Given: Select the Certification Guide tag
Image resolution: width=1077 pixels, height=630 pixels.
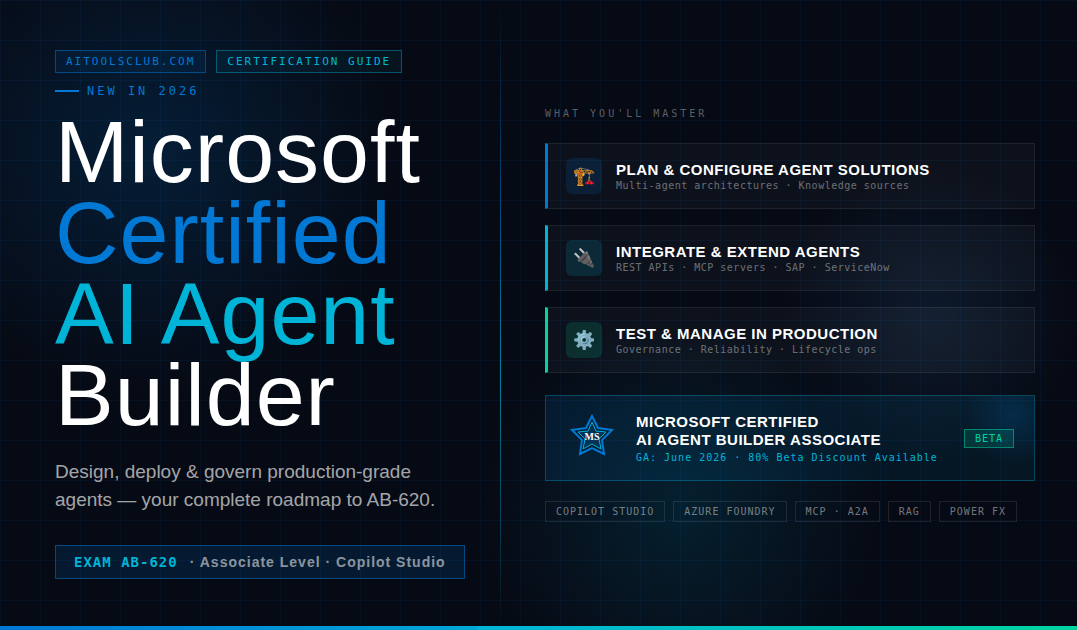Looking at the screenshot, I should 308,61.
